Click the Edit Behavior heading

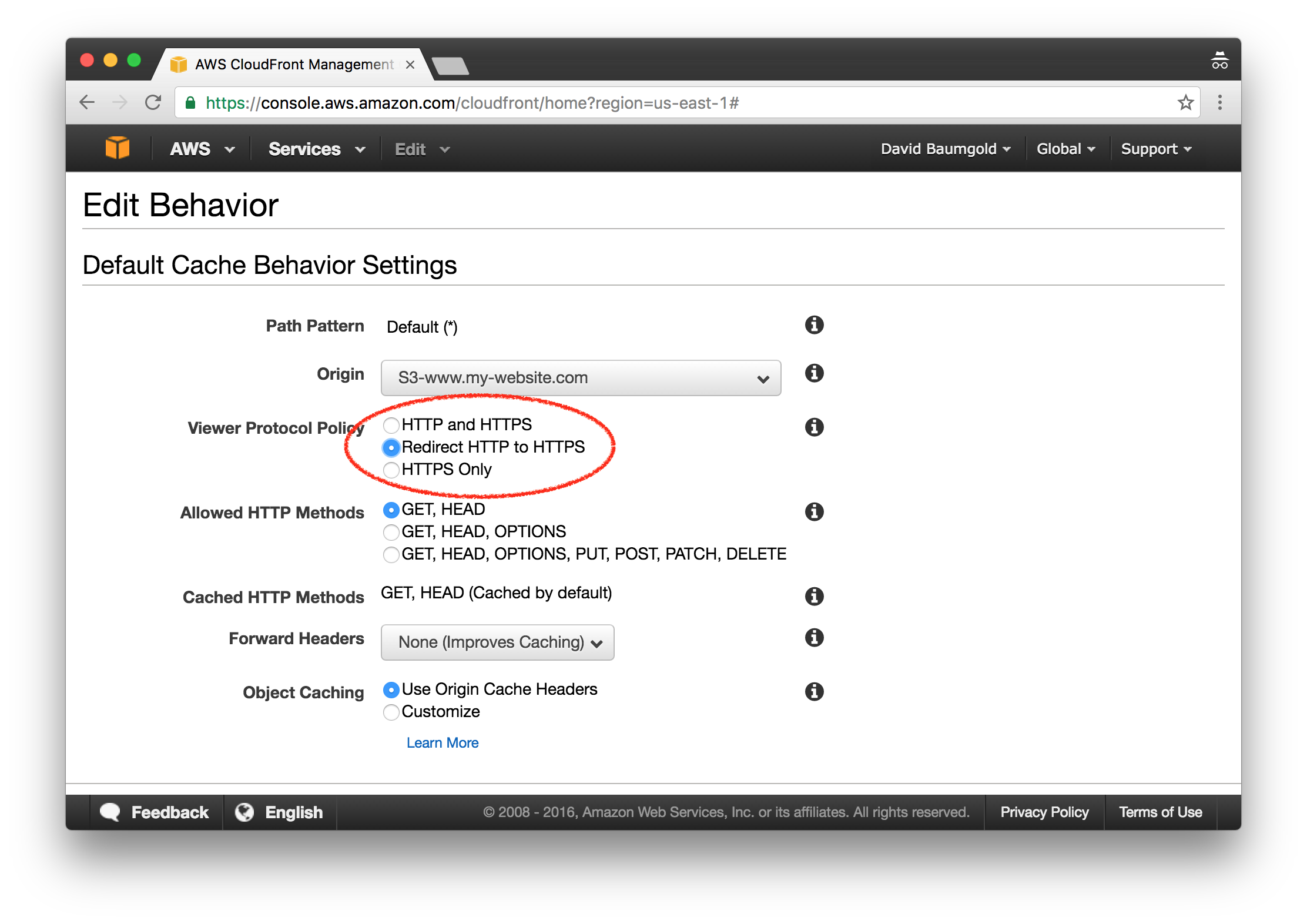[x=180, y=205]
